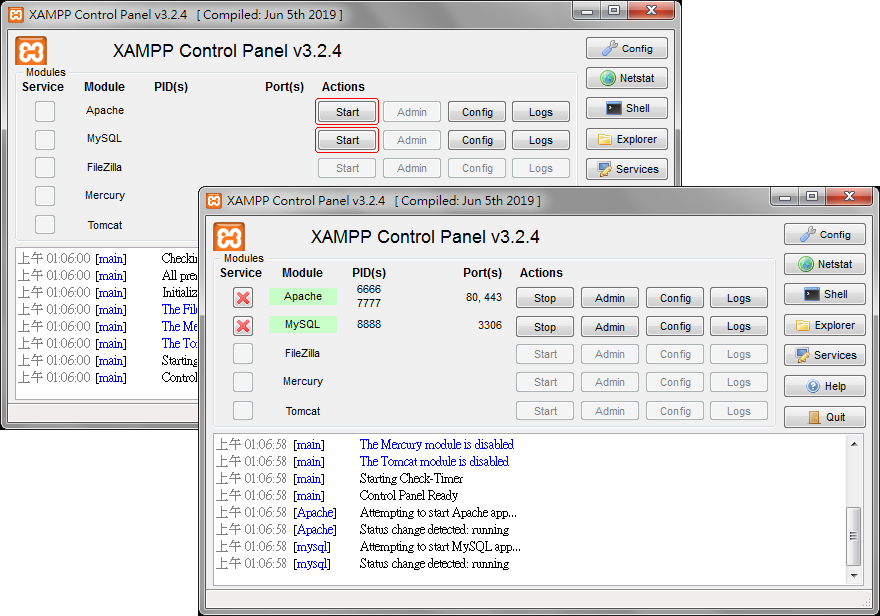Click the Help button
The width and height of the screenshot is (880, 616).
tap(824, 387)
